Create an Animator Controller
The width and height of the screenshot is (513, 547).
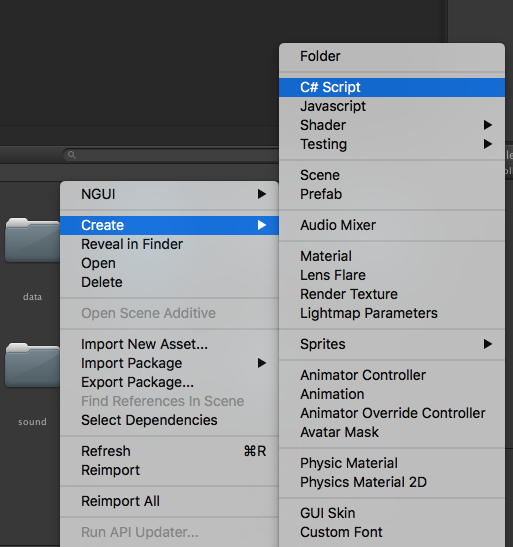392,375
